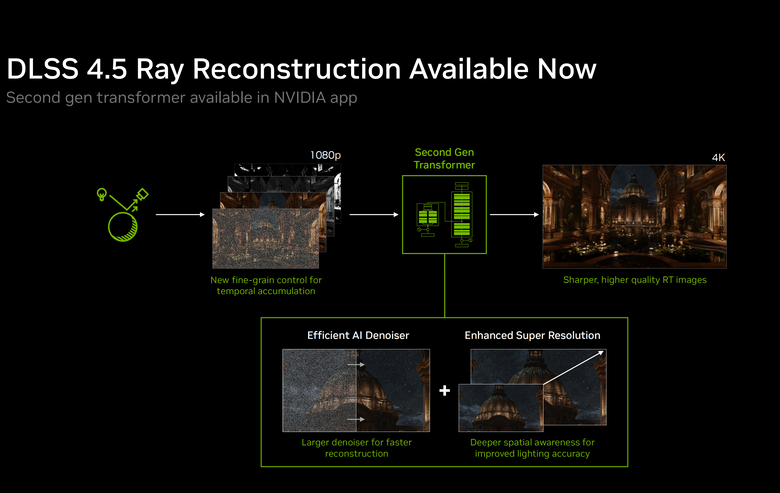Click the subtitle 'Second gen transformer available in NVIDIA app'
This screenshot has height=493, width=780.
click(x=182, y=98)
